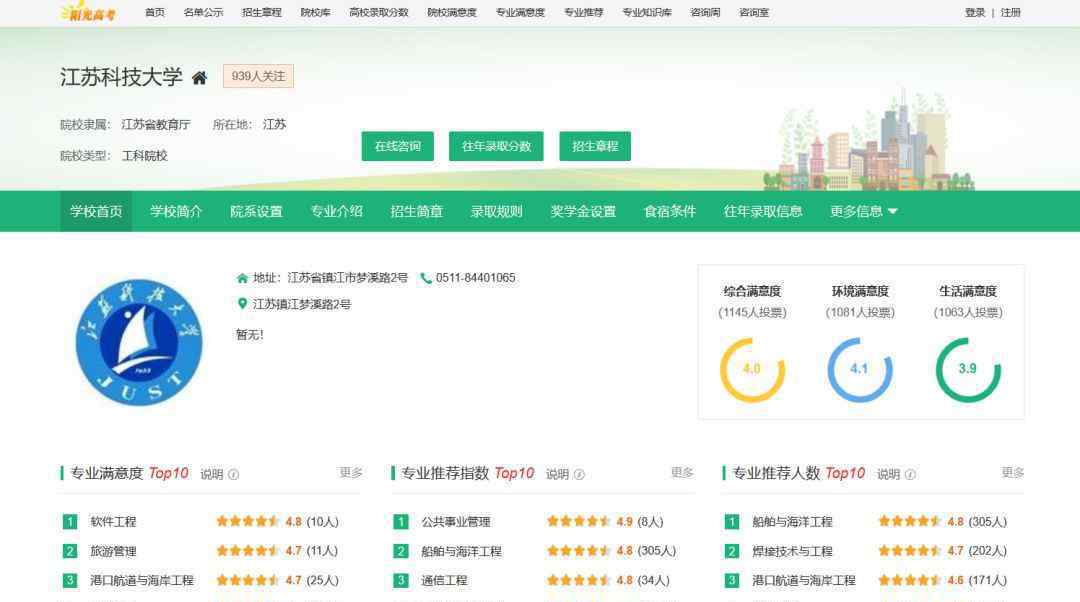1080x602 pixels.
Task: Switch to the 奖学金设置 tab
Action: (x=583, y=211)
